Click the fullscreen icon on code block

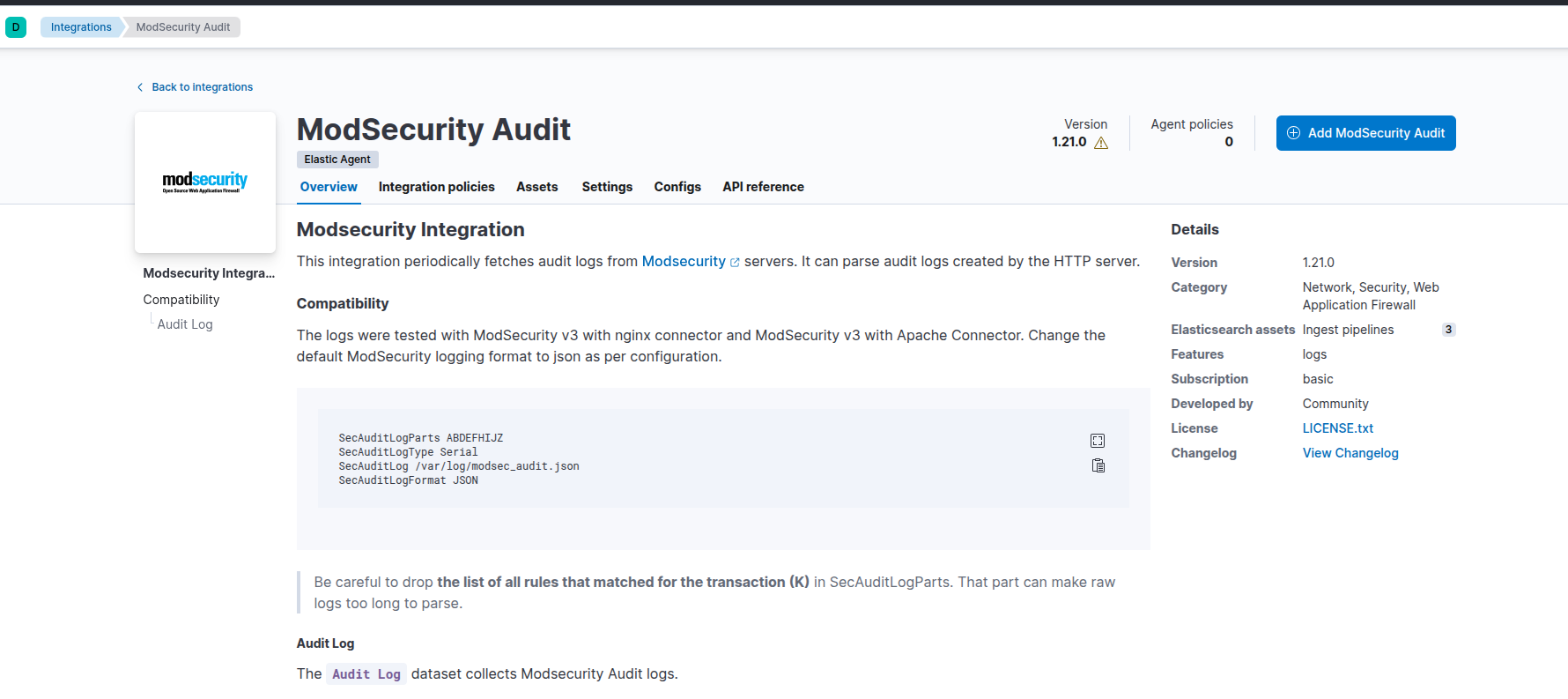(x=1098, y=441)
